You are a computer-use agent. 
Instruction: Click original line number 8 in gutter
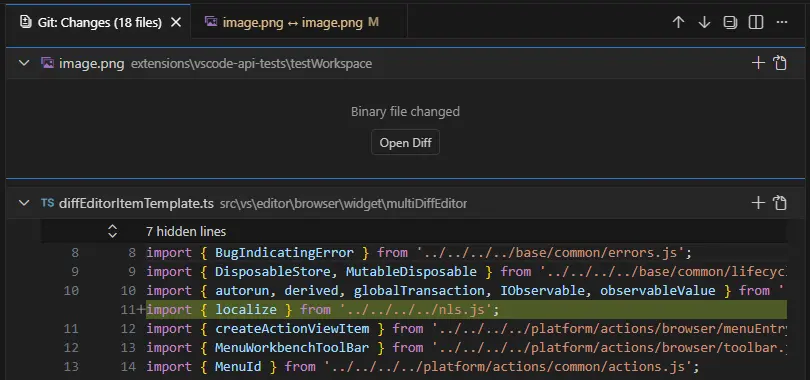click(75, 252)
